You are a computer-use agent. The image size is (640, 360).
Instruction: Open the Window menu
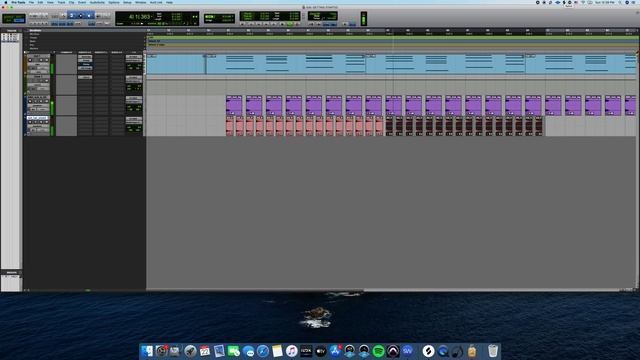(140, 2)
